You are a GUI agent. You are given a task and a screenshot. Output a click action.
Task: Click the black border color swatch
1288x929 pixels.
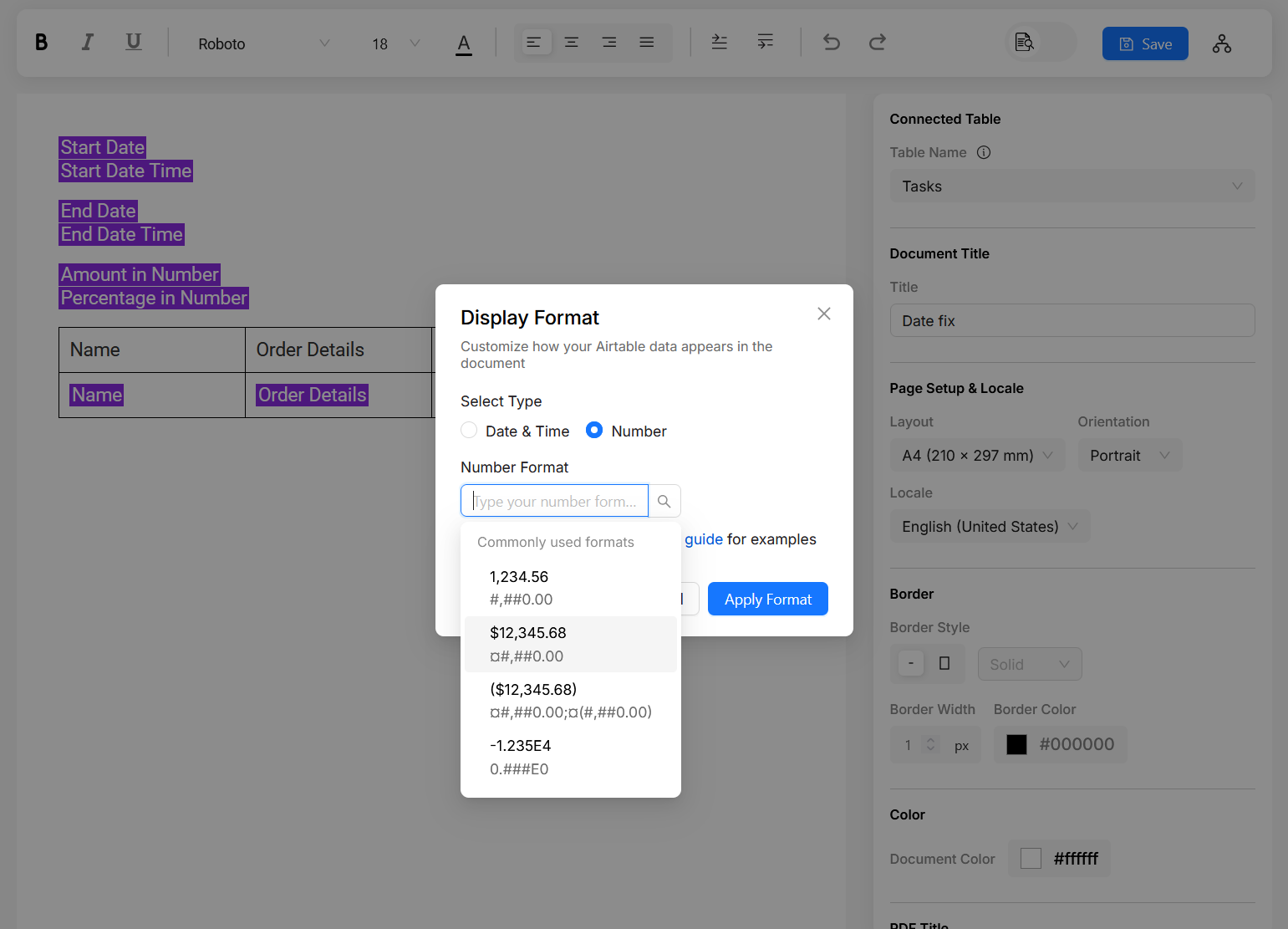[1016, 744]
